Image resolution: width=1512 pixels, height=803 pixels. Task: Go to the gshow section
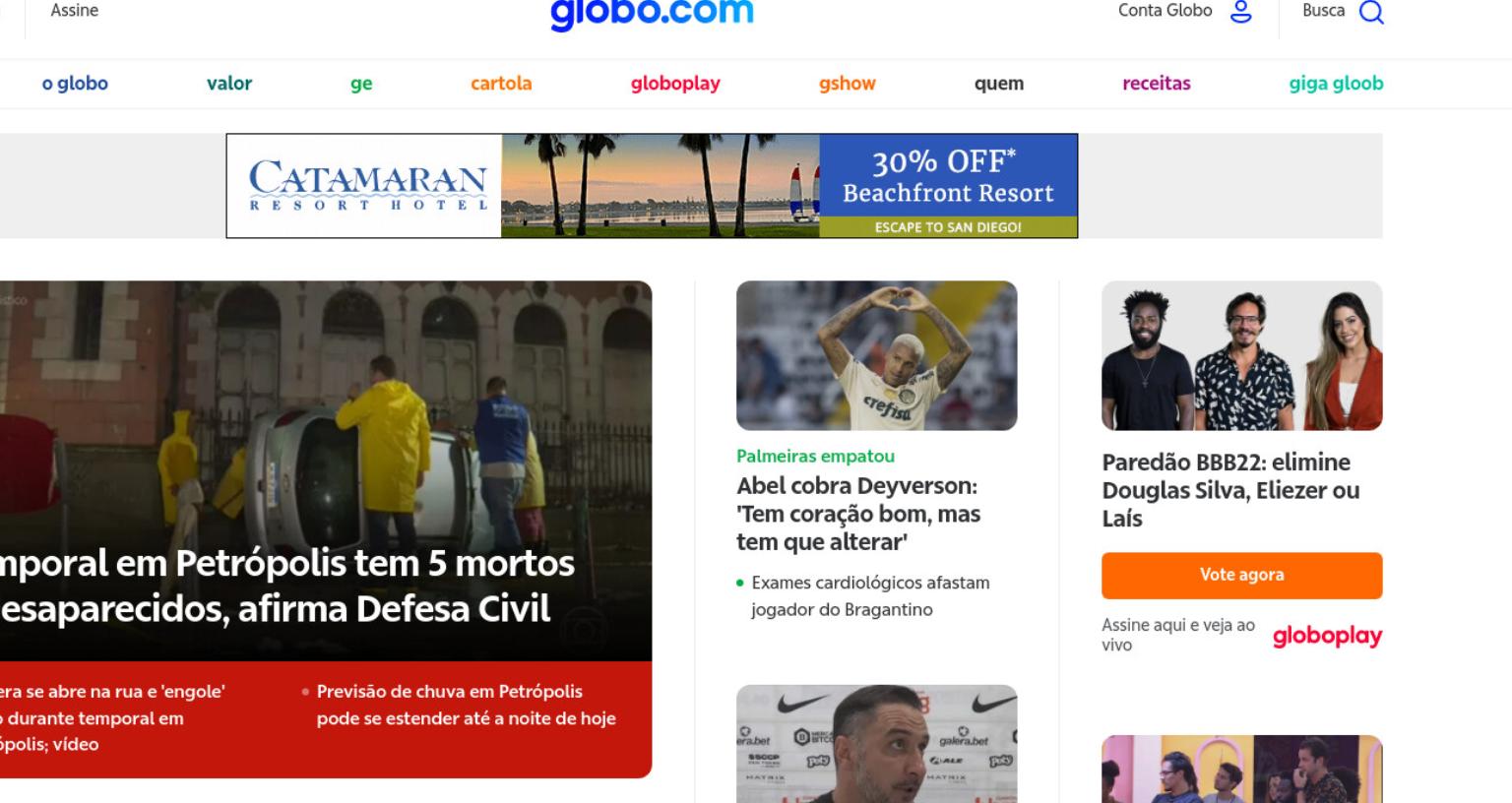(x=848, y=84)
